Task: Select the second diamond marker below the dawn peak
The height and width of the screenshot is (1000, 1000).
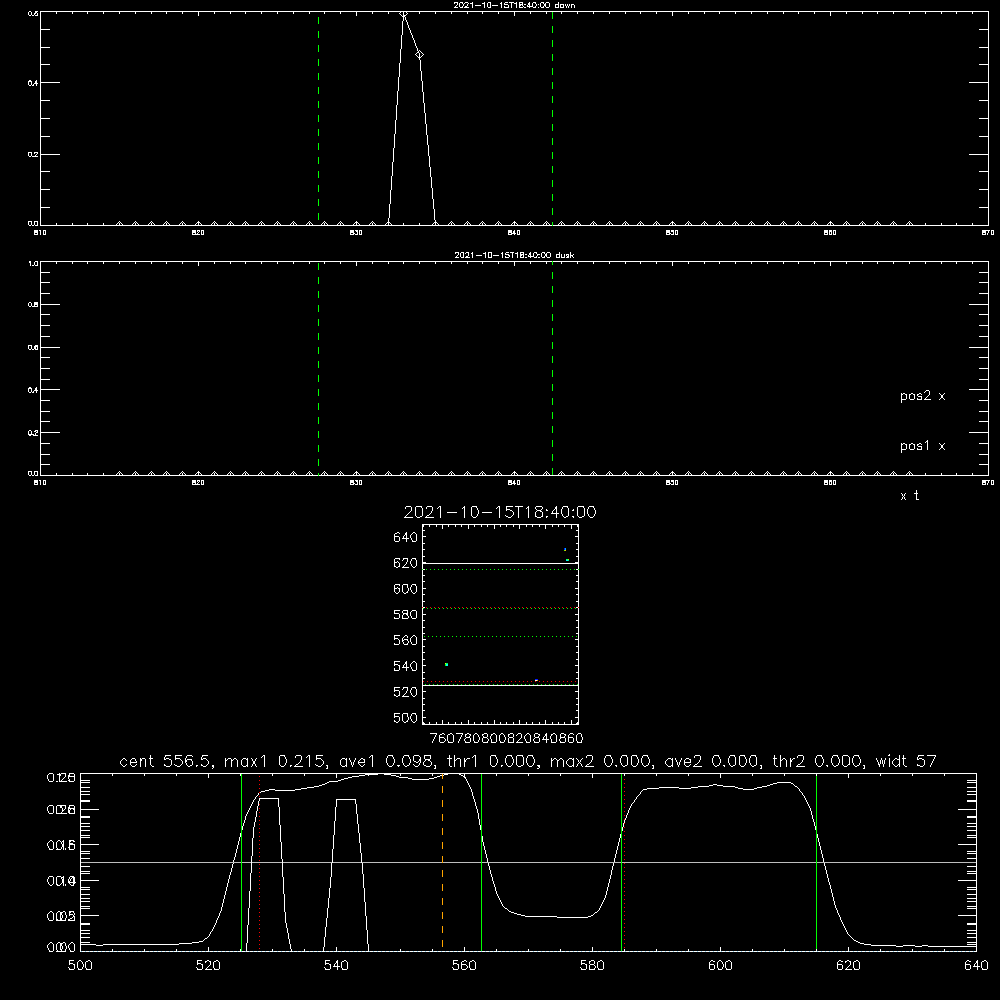Action: pyautogui.click(x=419, y=55)
